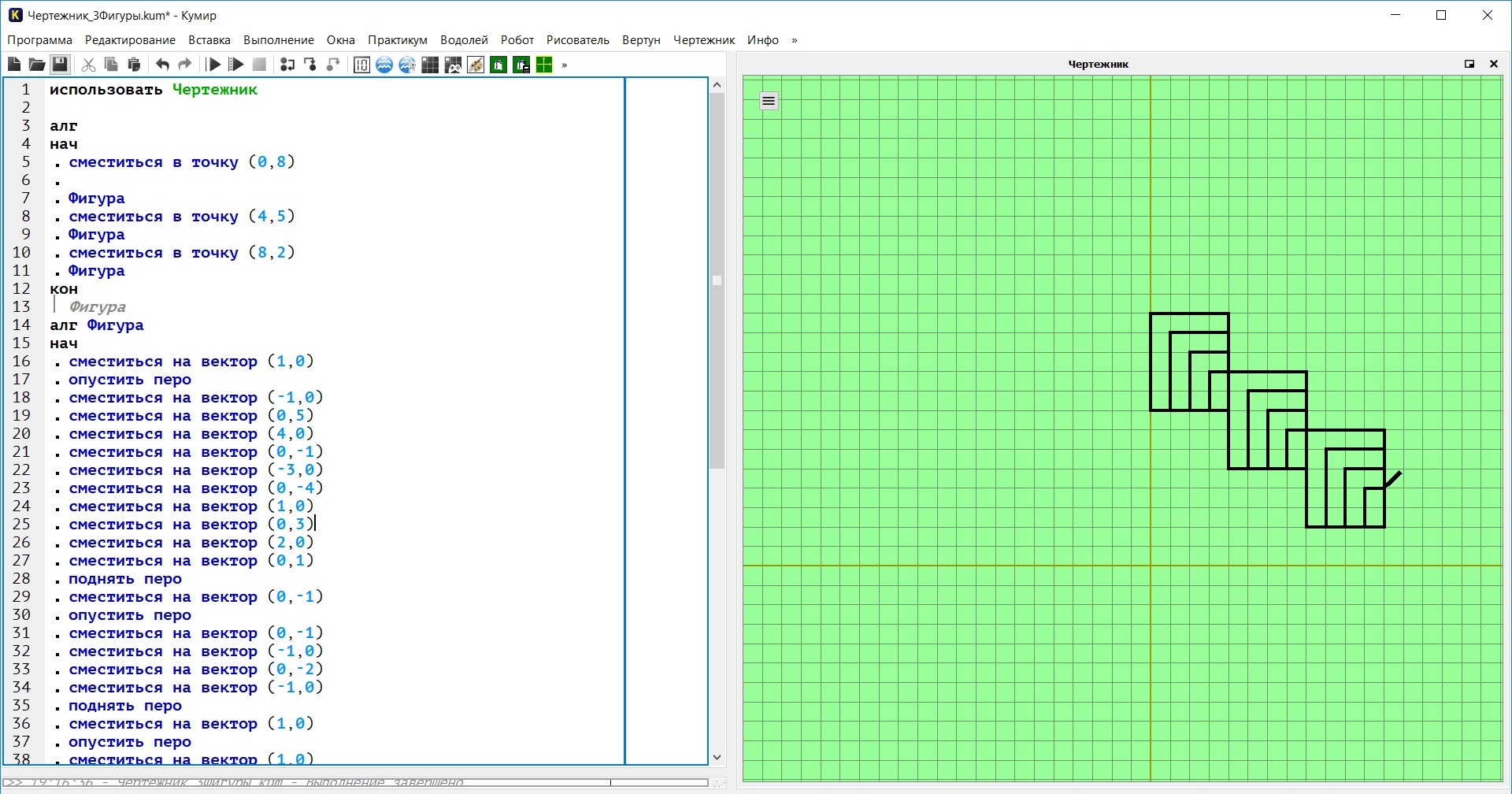
Task: Run the program with the play button
Action: click(213, 65)
